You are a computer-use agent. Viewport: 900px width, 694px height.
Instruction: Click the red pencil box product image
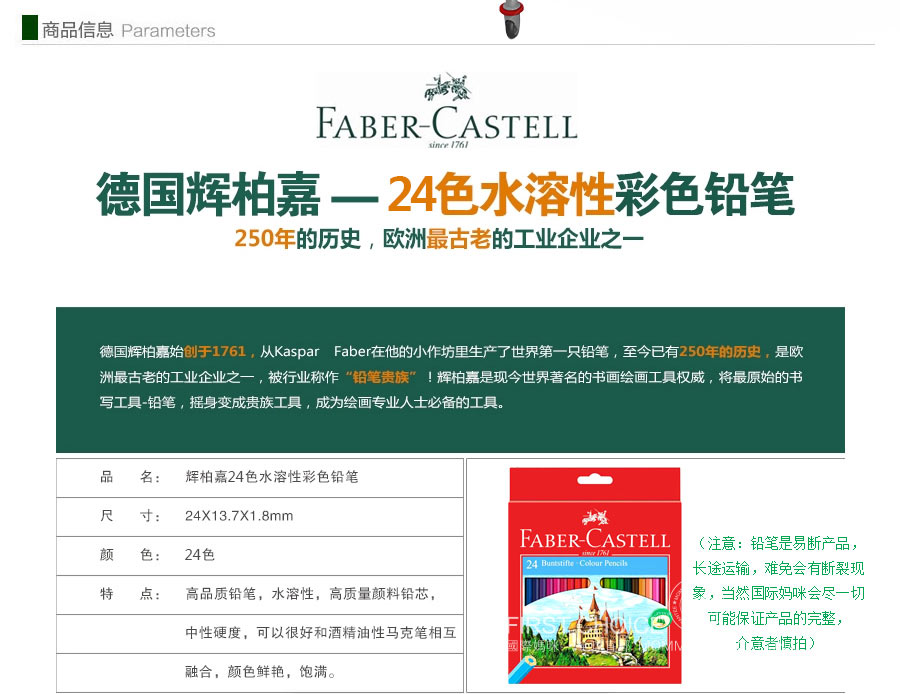(x=595, y=575)
